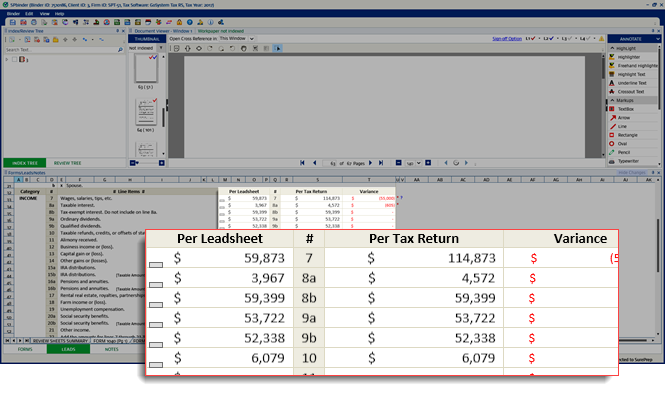The height and width of the screenshot is (398, 665).
Task: Click the highlighted pointer tool in viewer toolbar
Action: tap(277, 48)
